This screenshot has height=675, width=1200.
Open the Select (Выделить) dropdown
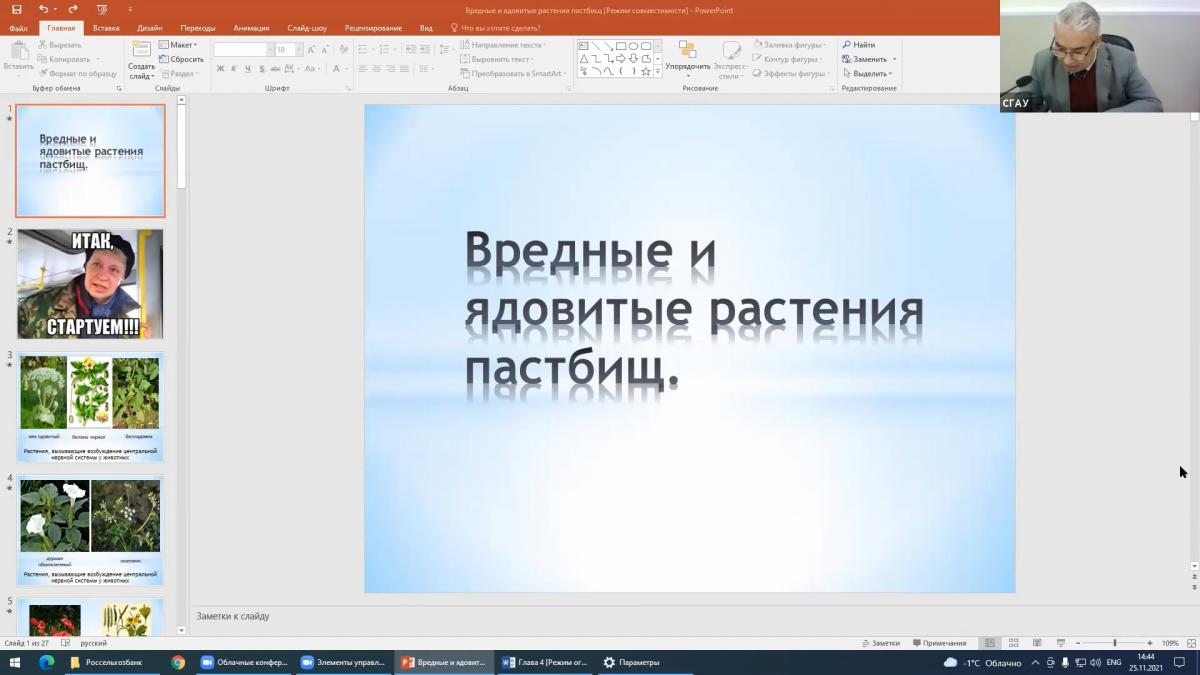pyautogui.click(x=866, y=73)
